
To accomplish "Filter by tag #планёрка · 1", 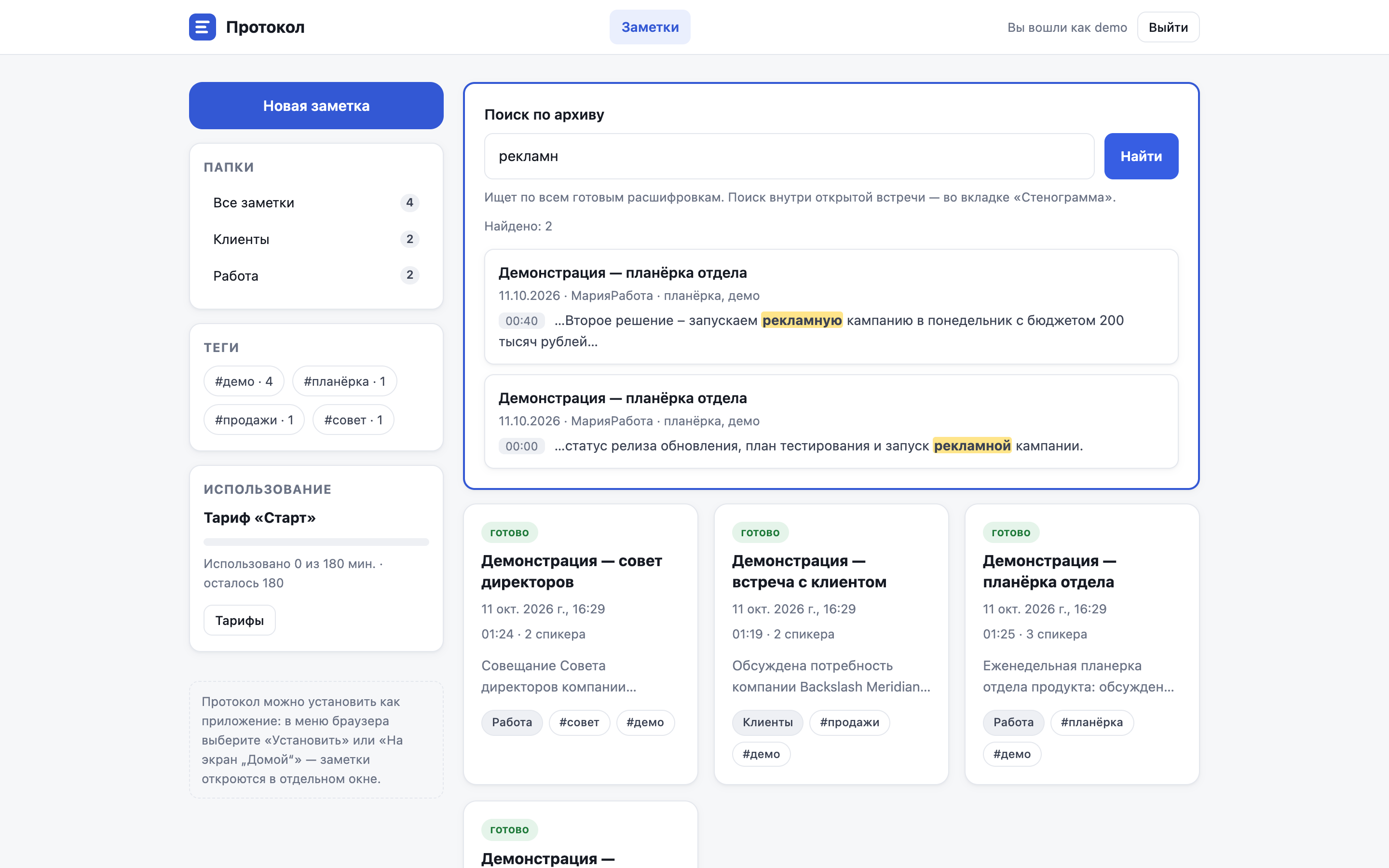I will pos(344,381).
